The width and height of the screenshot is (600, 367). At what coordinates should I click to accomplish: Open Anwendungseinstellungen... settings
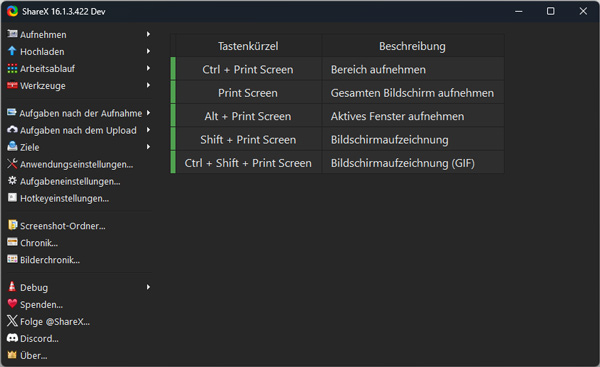(x=77, y=165)
